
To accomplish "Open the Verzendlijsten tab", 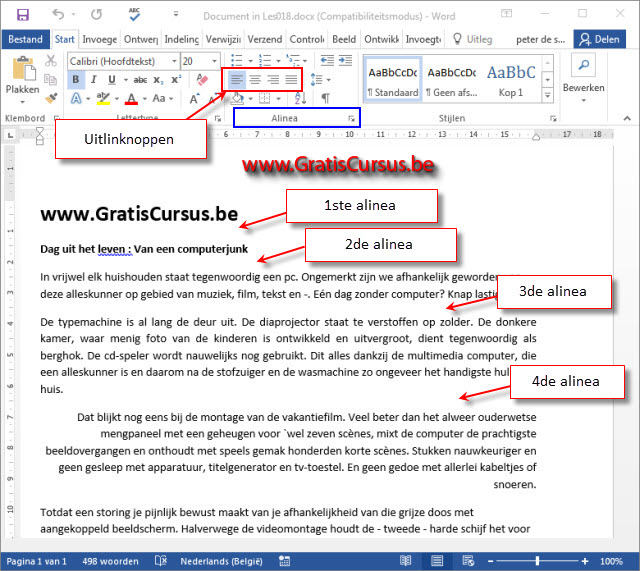I will pyautogui.click(x=265, y=40).
